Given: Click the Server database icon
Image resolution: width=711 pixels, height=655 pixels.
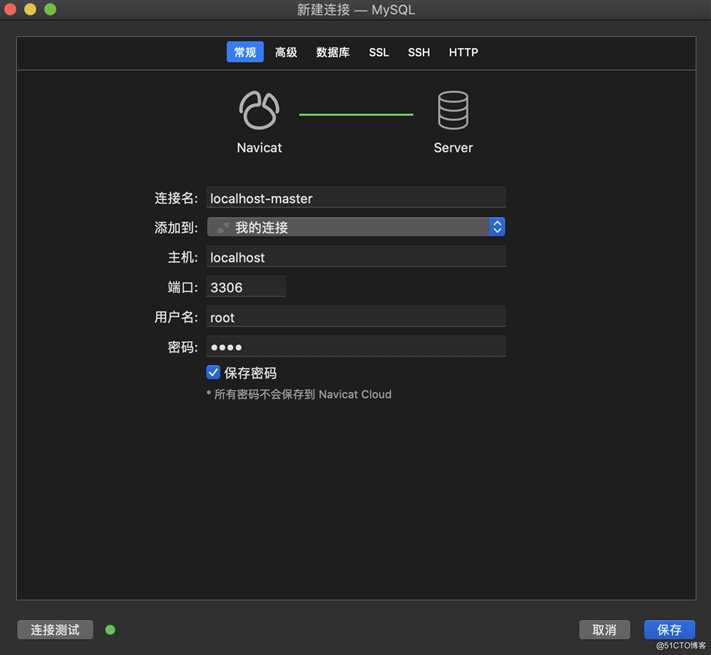Looking at the screenshot, I should click(x=453, y=111).
